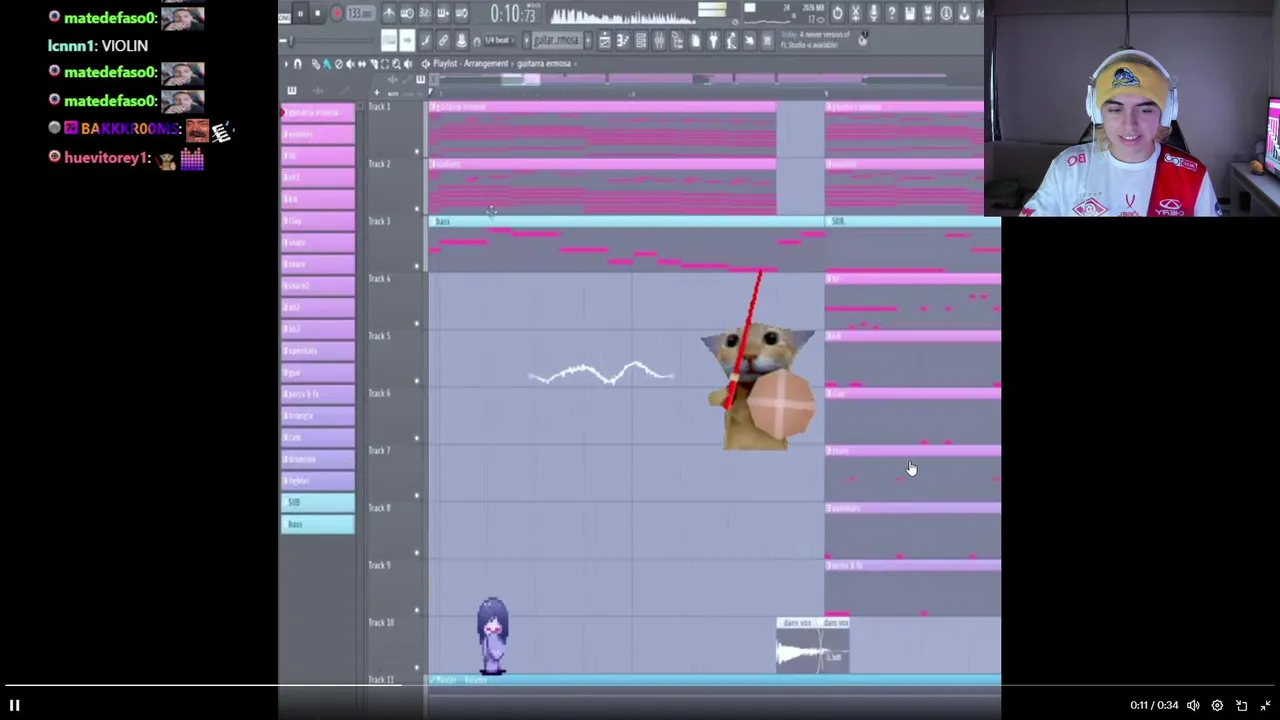Click the FL Studio pause transport button
Viewport: 1280px width, 720px height.
(300, 13)
